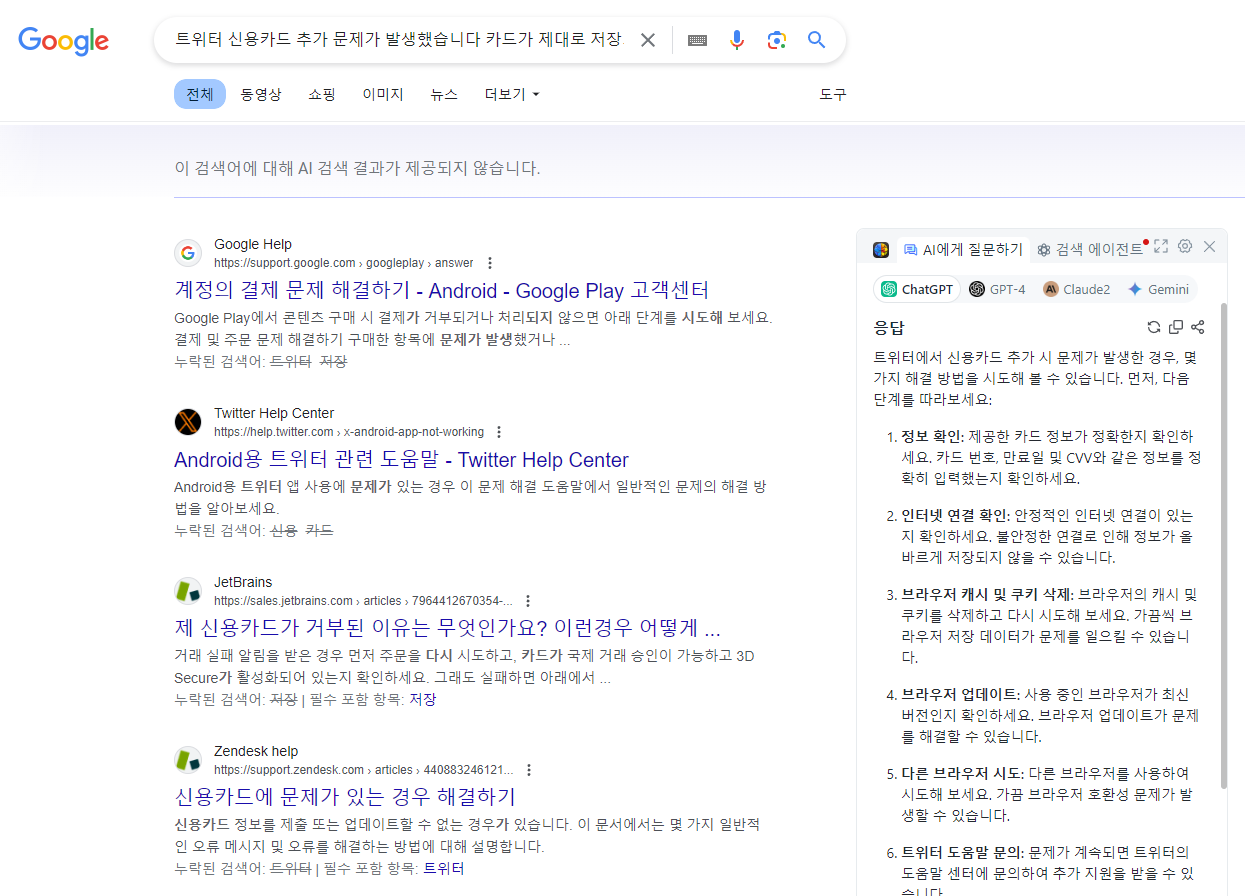This screenshot has width=1245, height=896.
Task: Select the ChatGPT model
Action: coord(916,289)
